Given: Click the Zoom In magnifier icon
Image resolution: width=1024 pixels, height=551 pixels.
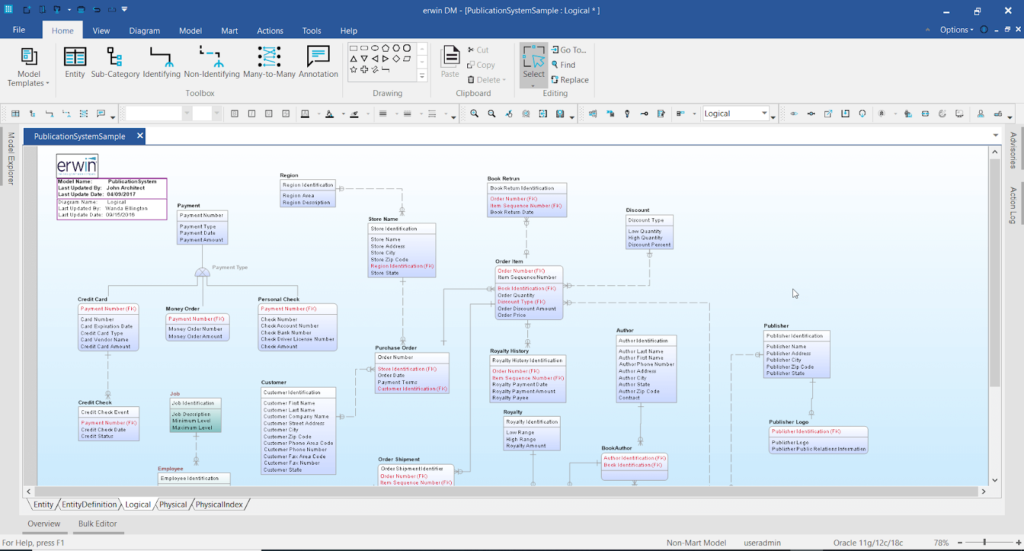Looking at the screenshot, I should (x=474, y=114).
